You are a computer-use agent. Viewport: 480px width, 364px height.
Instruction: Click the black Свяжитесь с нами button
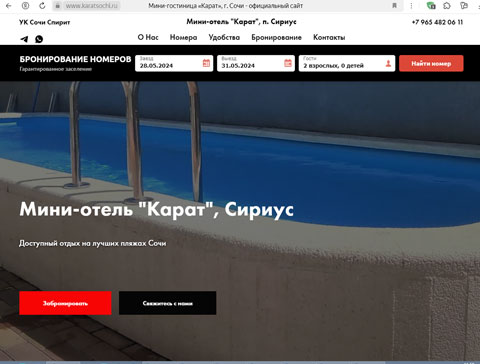168,303
